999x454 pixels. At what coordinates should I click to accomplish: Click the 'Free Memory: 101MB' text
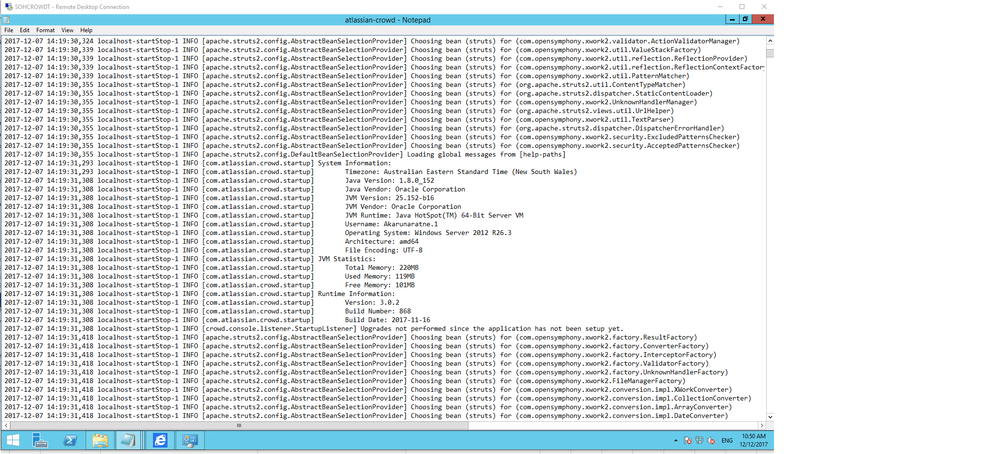379,285
